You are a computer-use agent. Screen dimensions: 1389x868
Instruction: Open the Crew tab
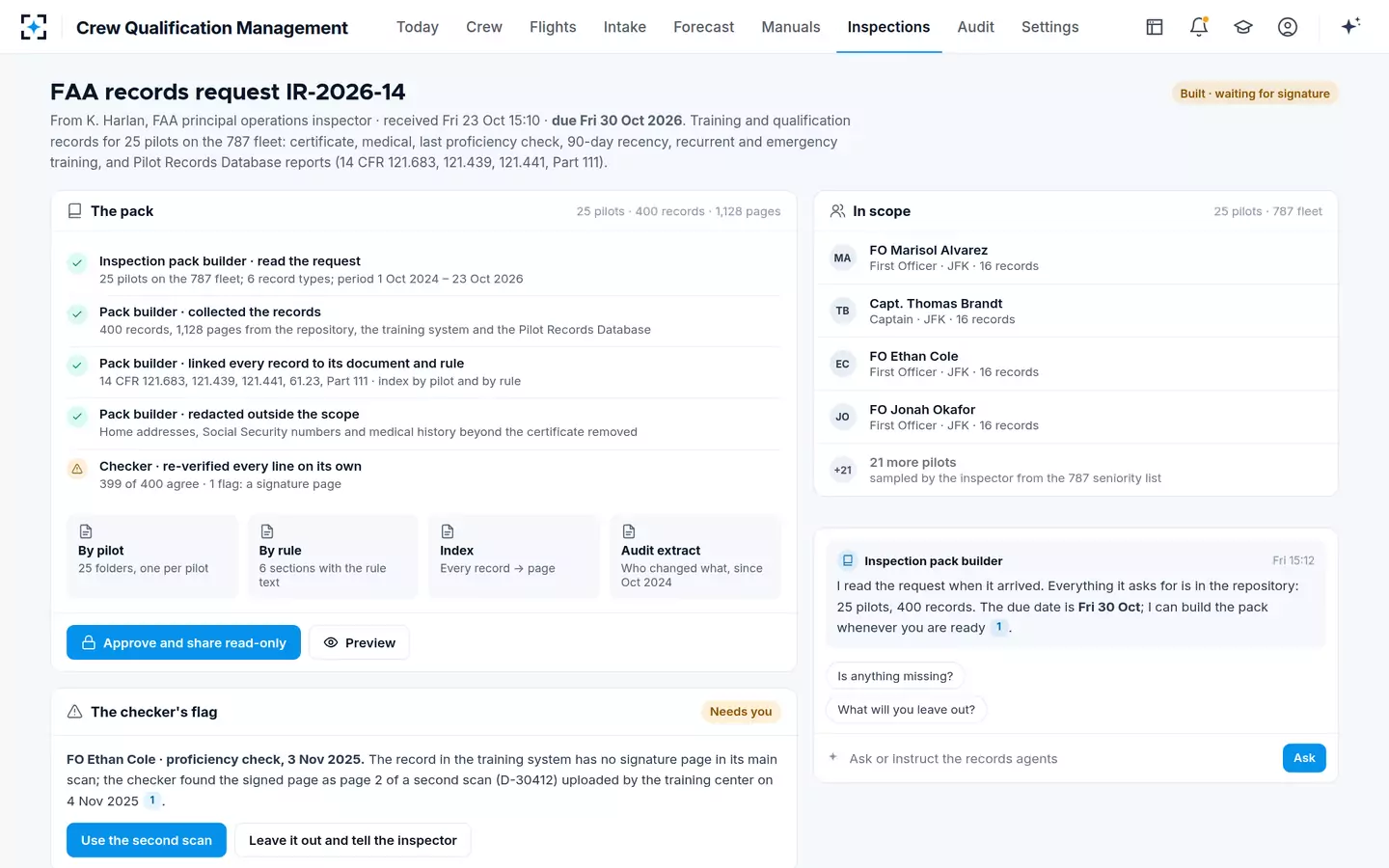484,27
